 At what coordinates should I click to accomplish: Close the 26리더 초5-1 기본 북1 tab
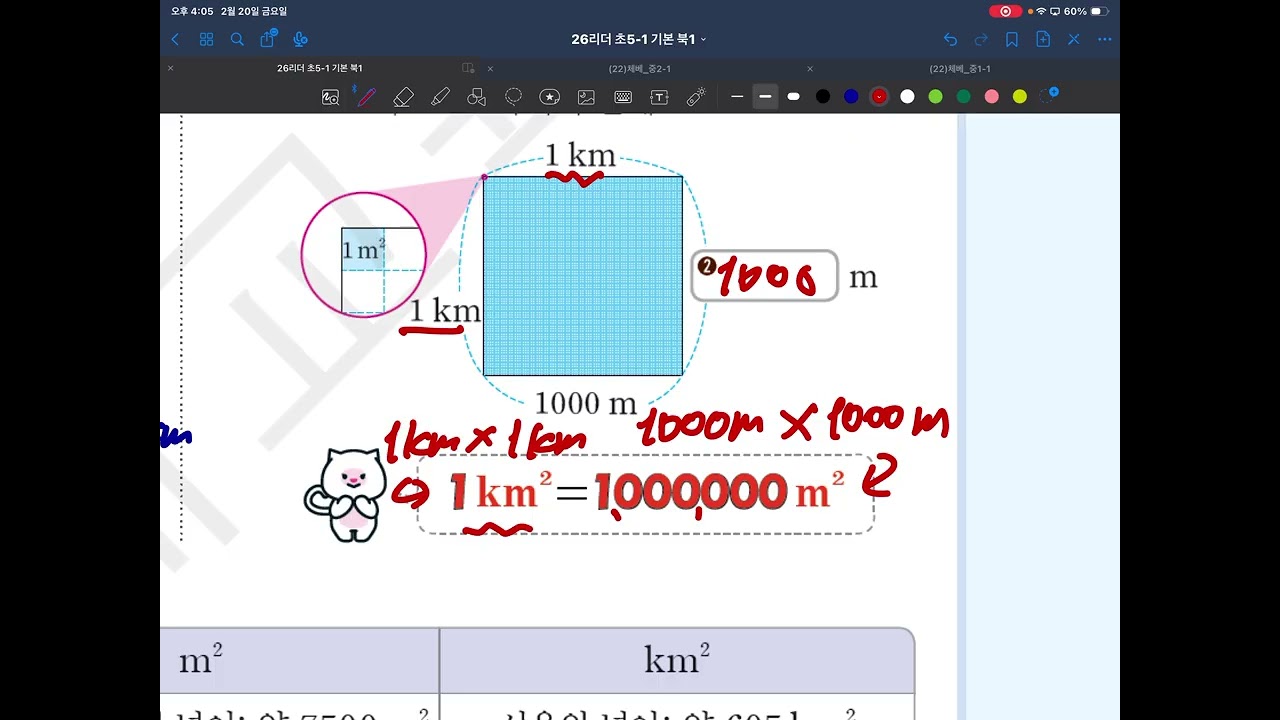170,69
